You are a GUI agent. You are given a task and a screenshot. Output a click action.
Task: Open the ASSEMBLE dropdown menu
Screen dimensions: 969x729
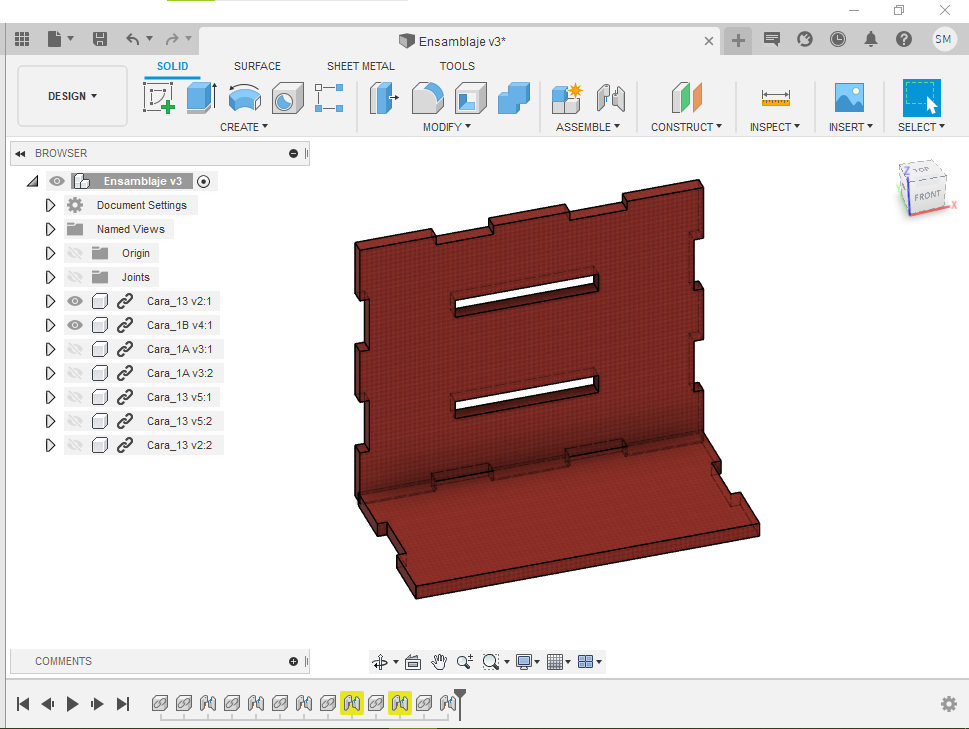click(x=588, y=127)
